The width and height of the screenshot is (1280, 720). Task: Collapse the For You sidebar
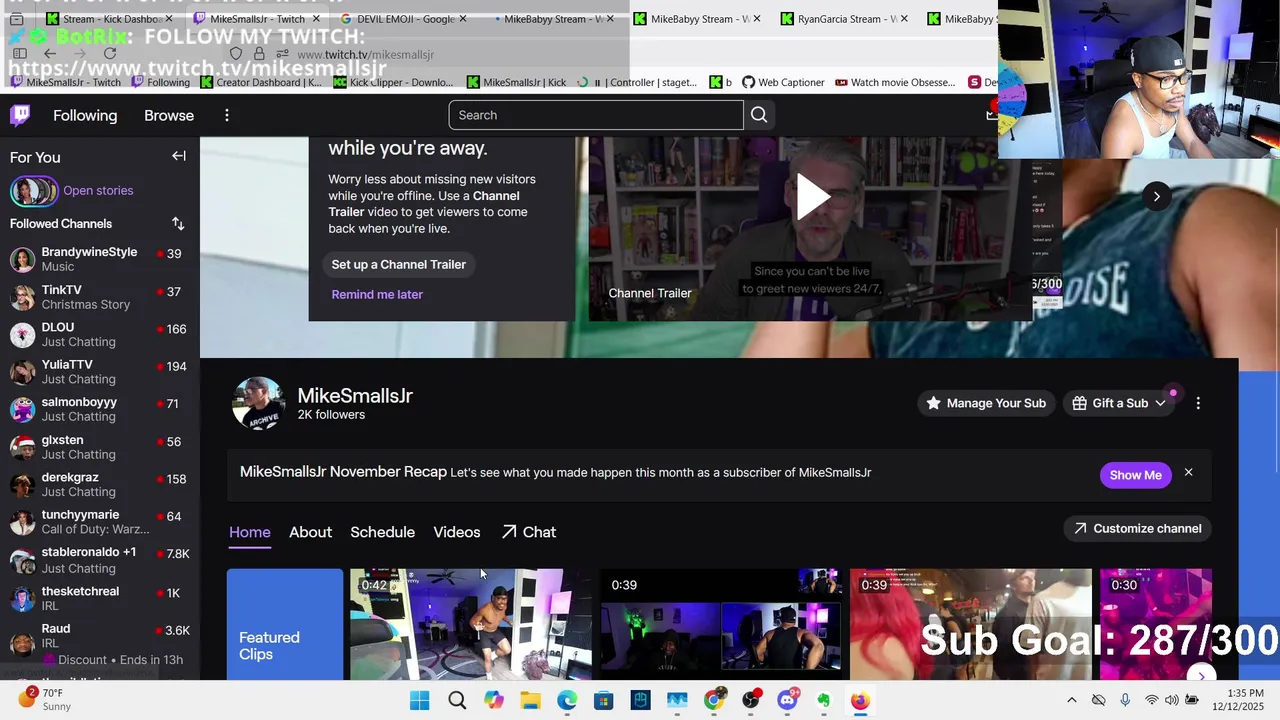(x=179, y=156)
